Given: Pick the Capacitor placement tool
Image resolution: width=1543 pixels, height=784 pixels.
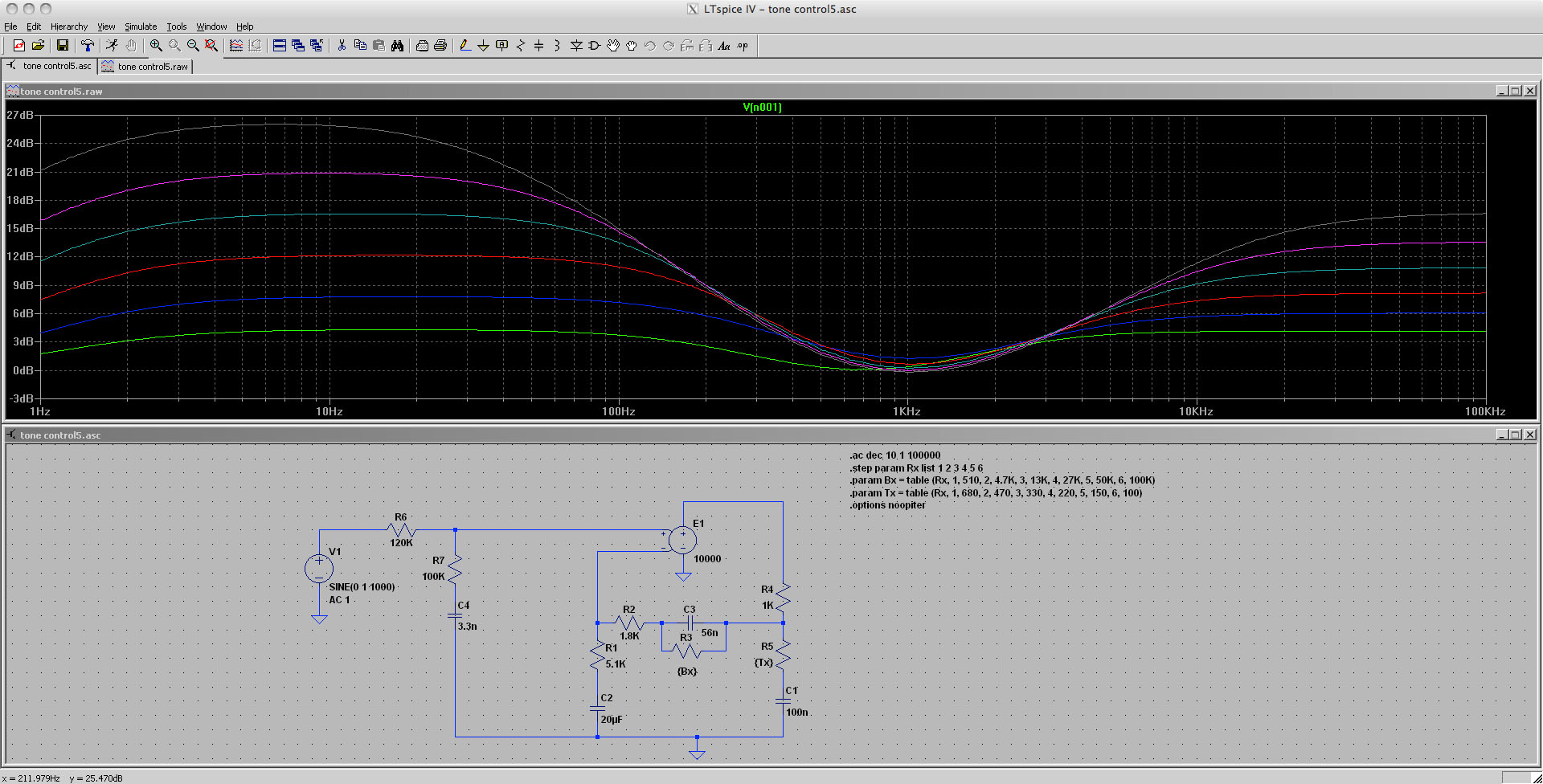Looking at the screenshot, I should tap(538, 46).
